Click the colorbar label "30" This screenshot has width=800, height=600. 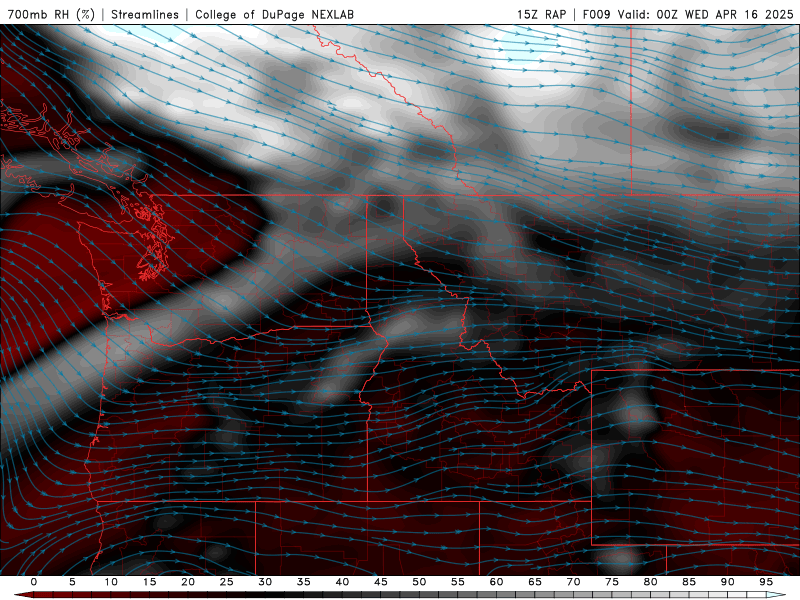pos(265,582)
